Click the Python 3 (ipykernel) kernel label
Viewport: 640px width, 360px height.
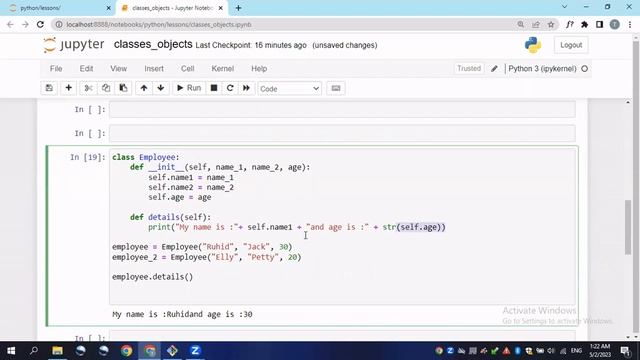[542, 69]
